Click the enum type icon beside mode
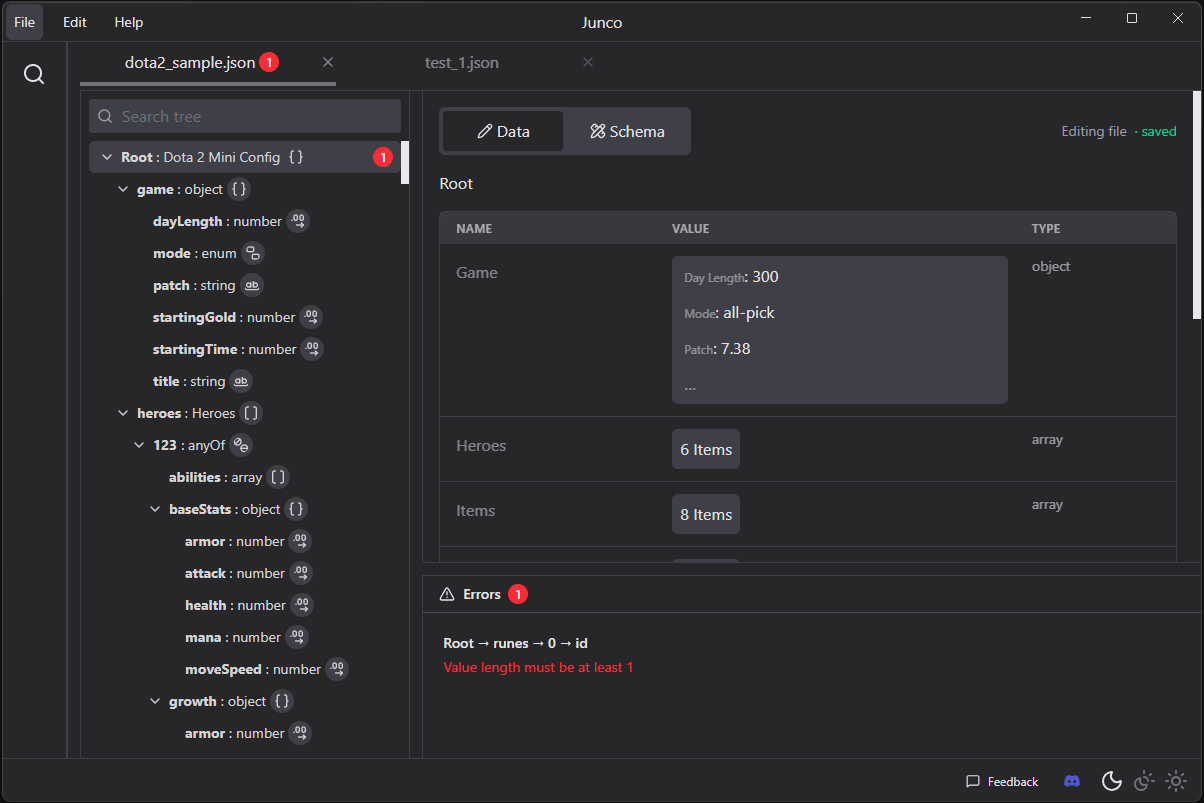 point(253,253)
